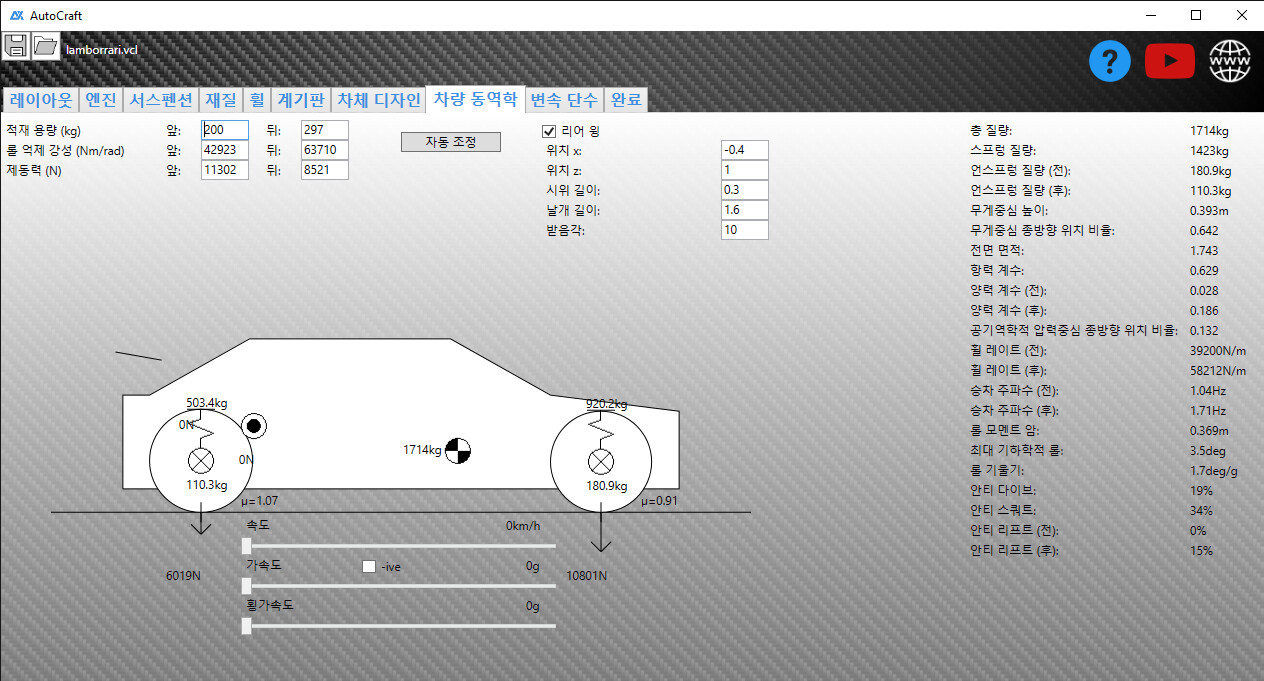Screen dimensions: 1264x681
Task: Click the save floppy disk icon
Action: [x=16, y=46]
